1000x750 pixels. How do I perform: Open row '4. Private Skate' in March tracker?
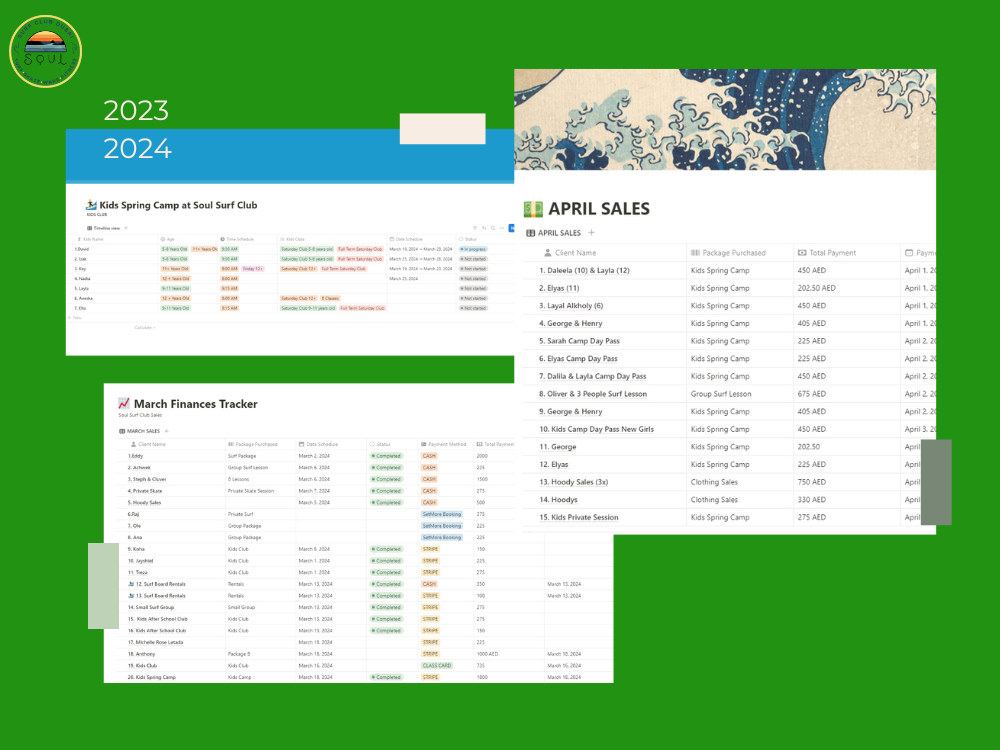pyautogui.click(x=145, y=491)
